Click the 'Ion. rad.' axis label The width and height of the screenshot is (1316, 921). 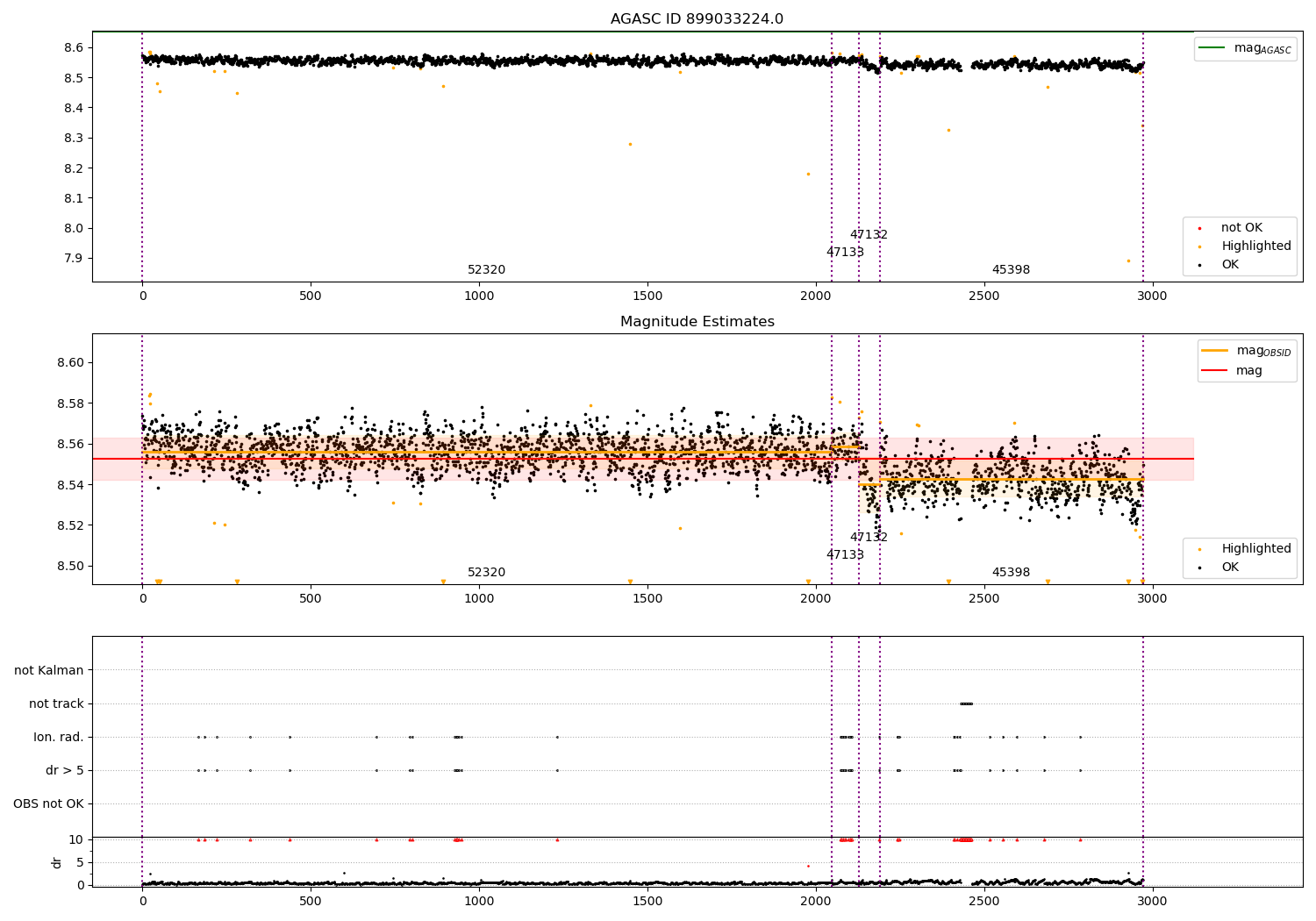59,738
